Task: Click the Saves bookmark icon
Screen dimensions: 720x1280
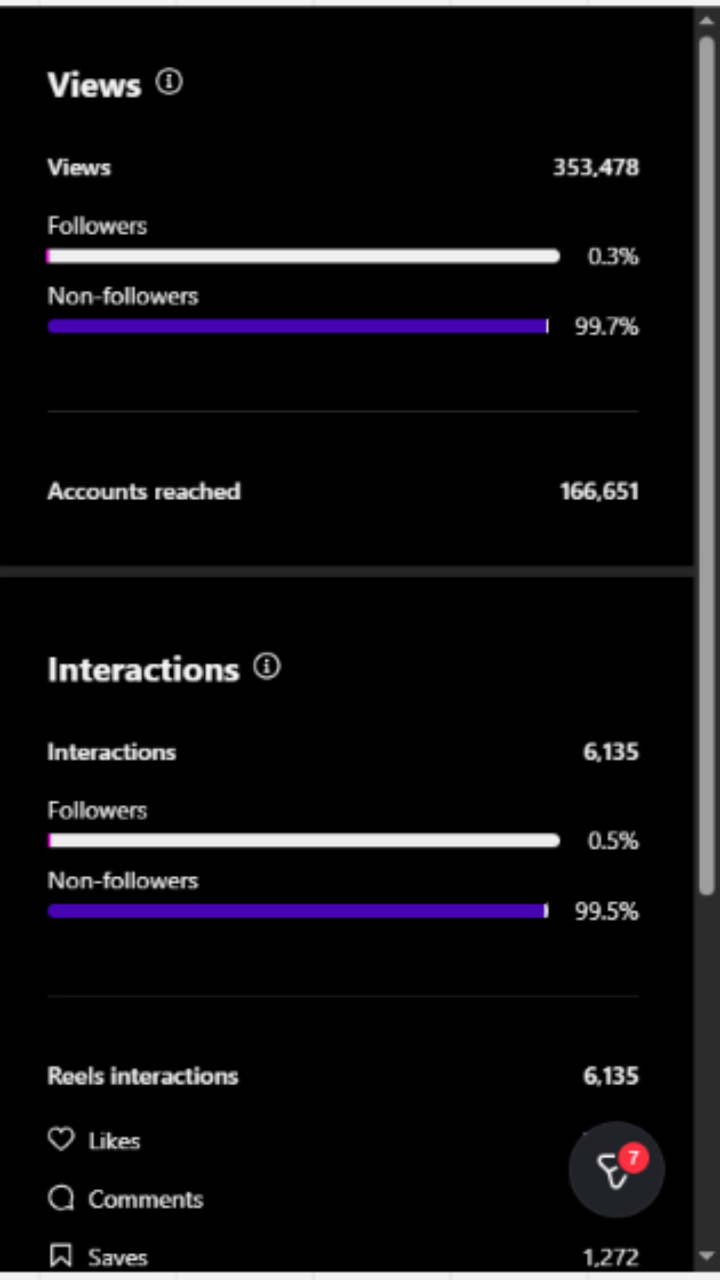Action: coord(61,1256)
